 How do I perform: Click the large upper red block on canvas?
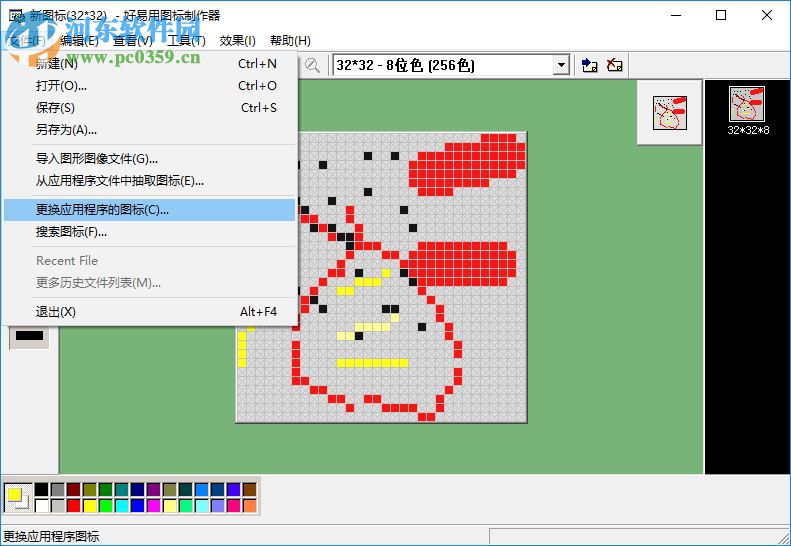[467, 165]
